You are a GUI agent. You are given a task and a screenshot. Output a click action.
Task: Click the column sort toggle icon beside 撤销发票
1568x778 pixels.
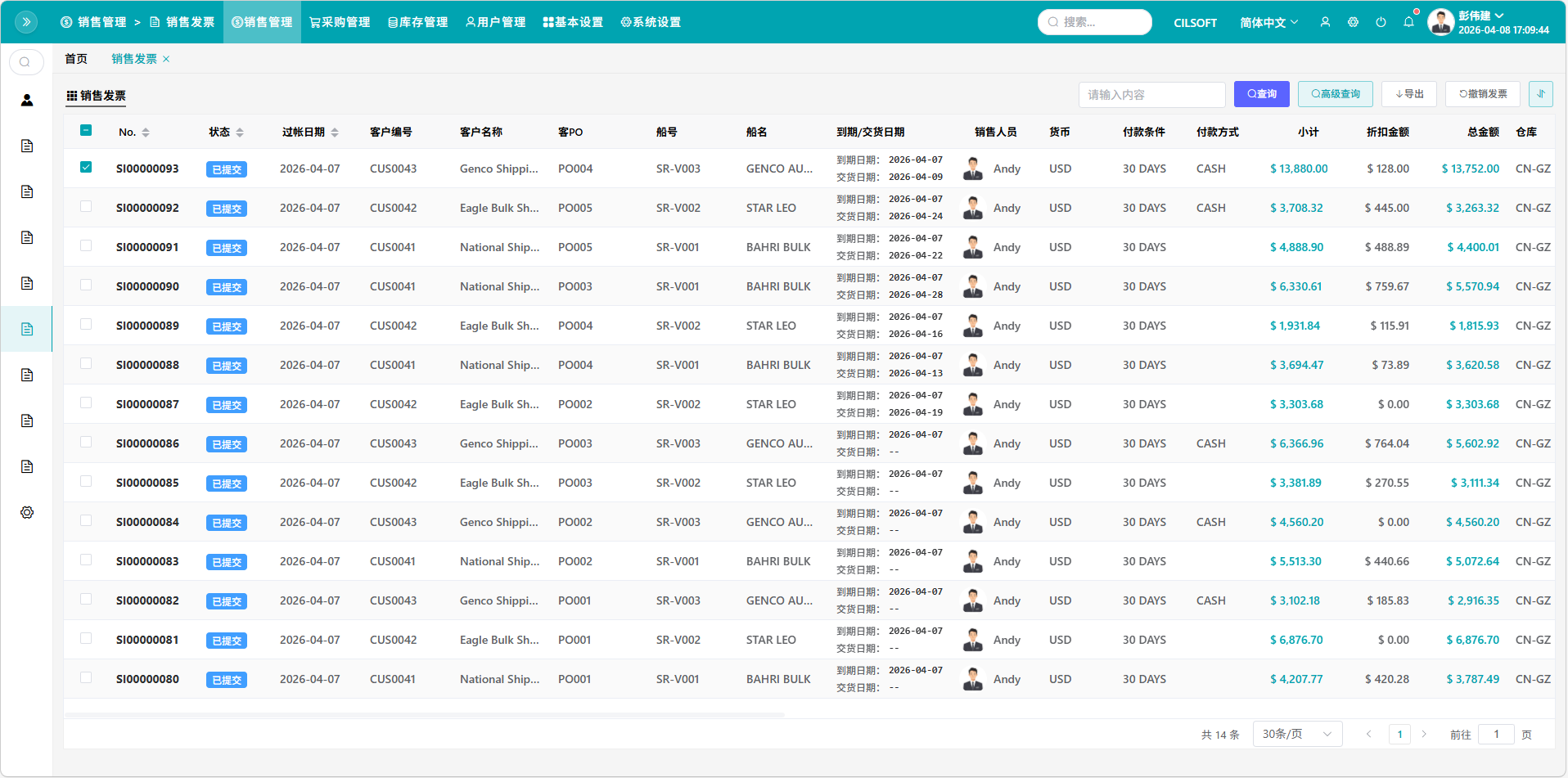1540,94
